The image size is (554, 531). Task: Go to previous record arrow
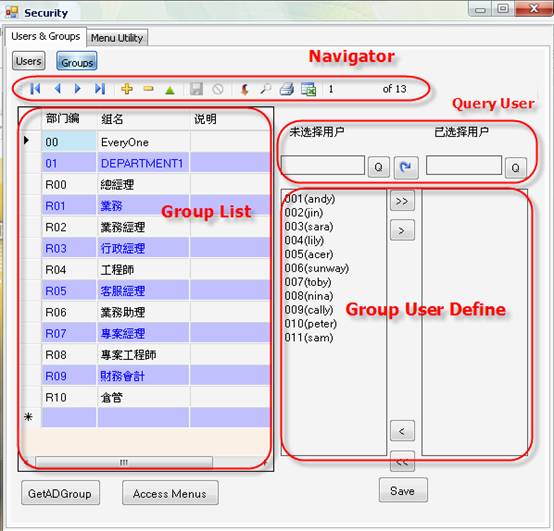[58, 88]
